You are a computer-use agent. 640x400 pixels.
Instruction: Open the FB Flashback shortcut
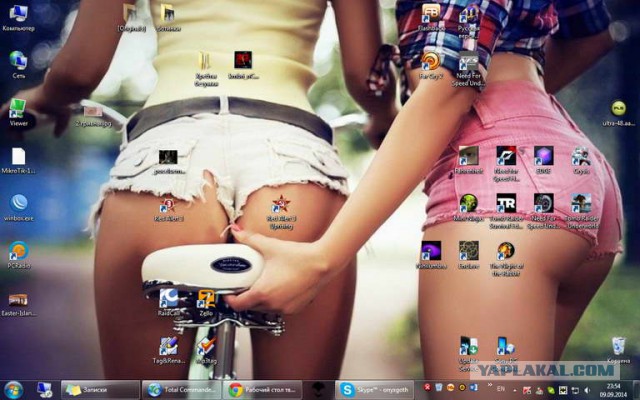431,18
